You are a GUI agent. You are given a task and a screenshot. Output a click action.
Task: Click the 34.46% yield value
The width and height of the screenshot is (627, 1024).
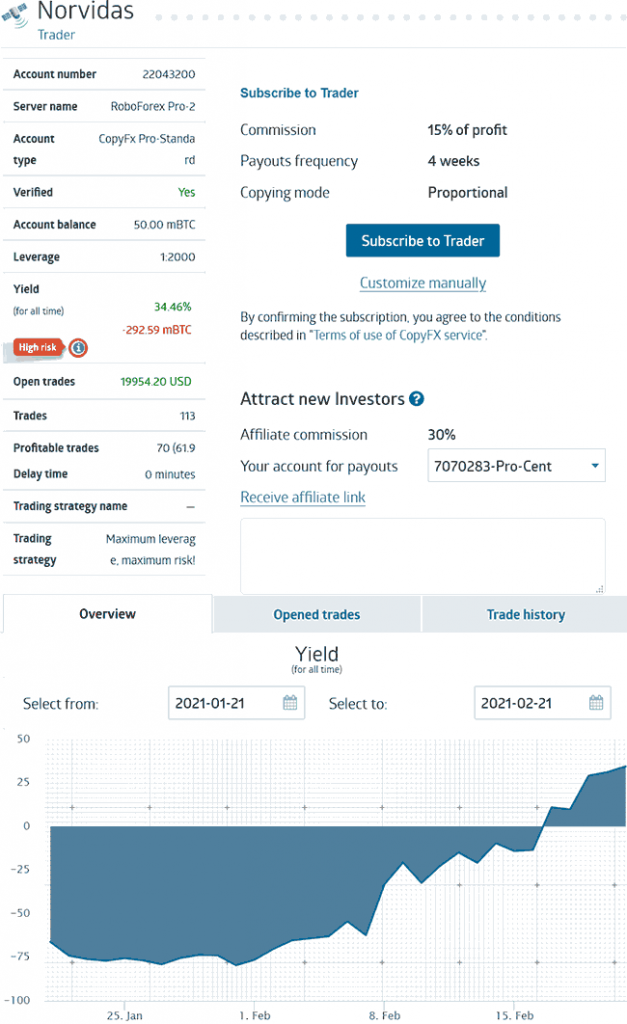tap(172, 307)
